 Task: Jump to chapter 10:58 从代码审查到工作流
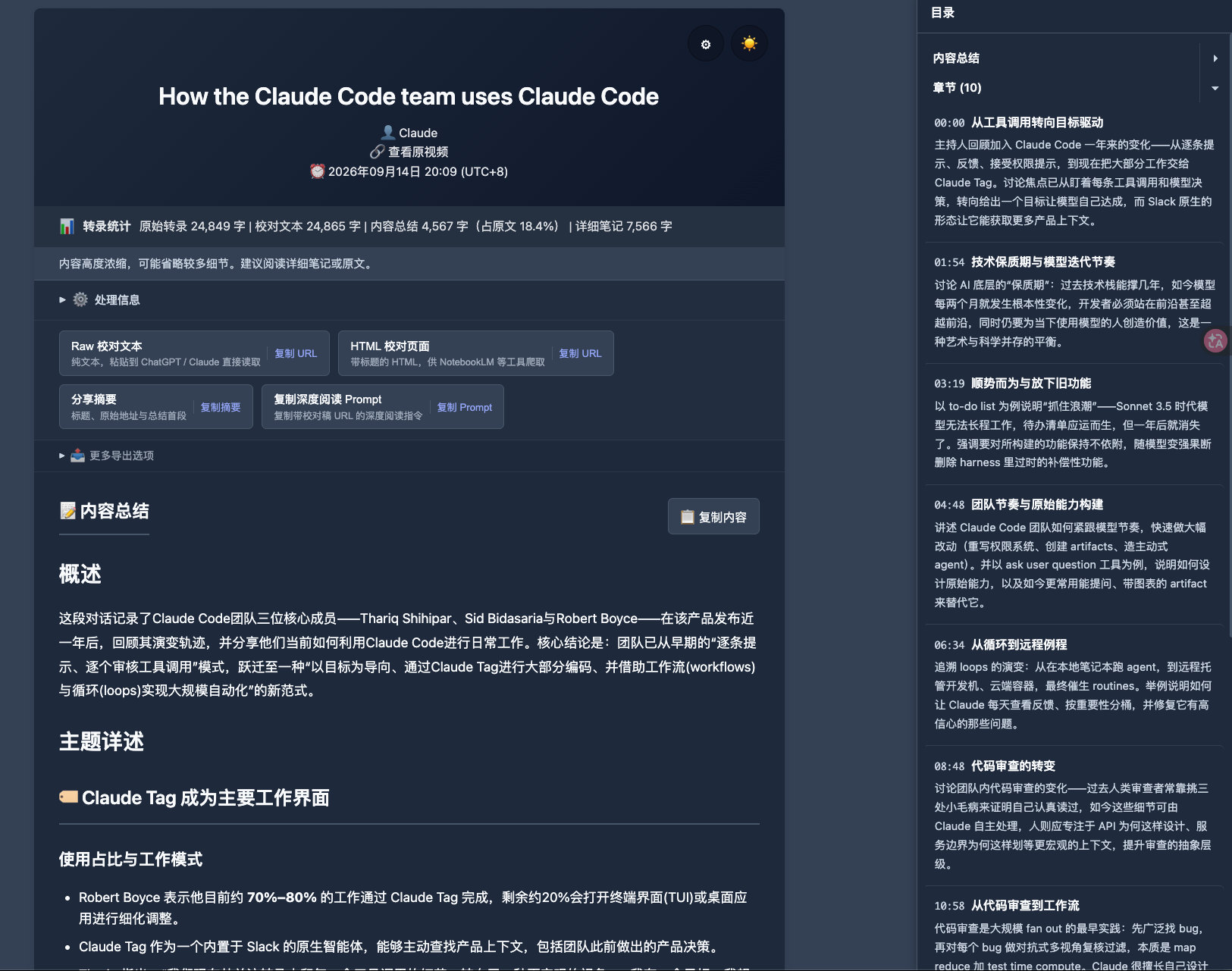[1007, 906]
